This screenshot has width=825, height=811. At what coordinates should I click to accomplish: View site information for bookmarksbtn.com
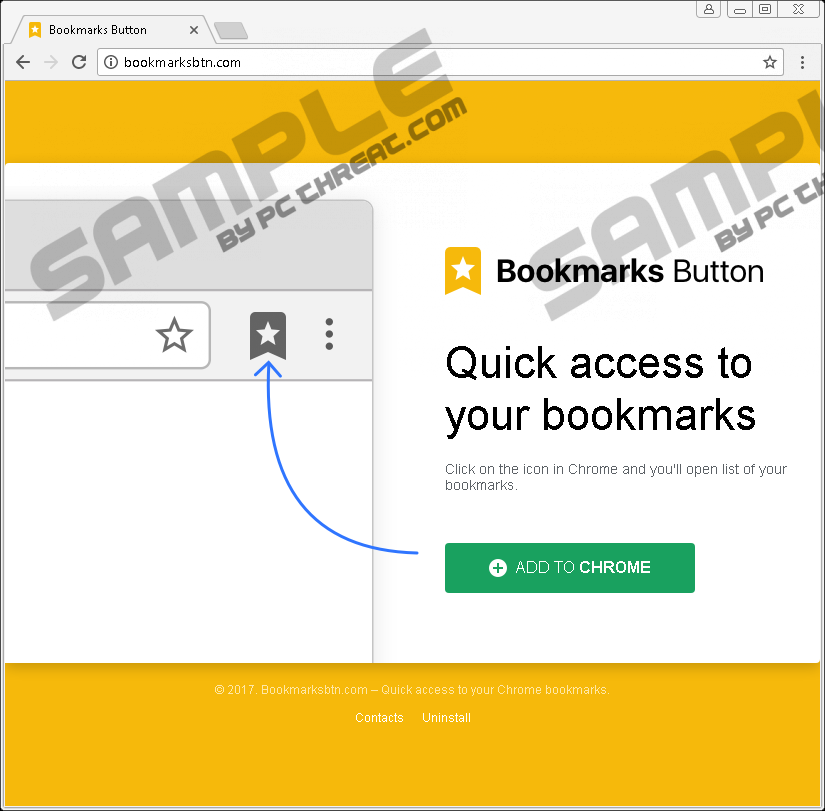(110, 62)
